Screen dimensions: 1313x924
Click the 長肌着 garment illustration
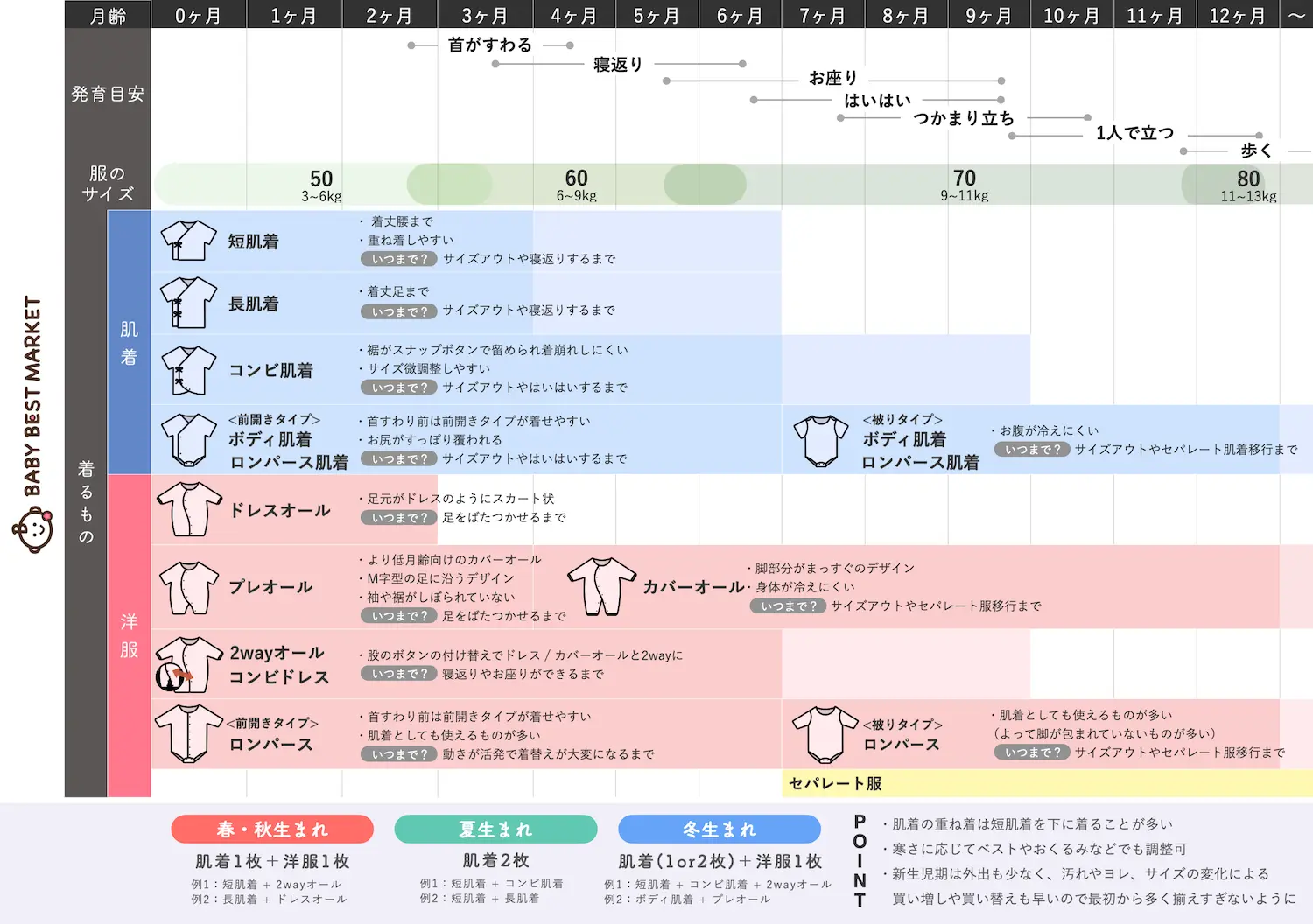187,301
